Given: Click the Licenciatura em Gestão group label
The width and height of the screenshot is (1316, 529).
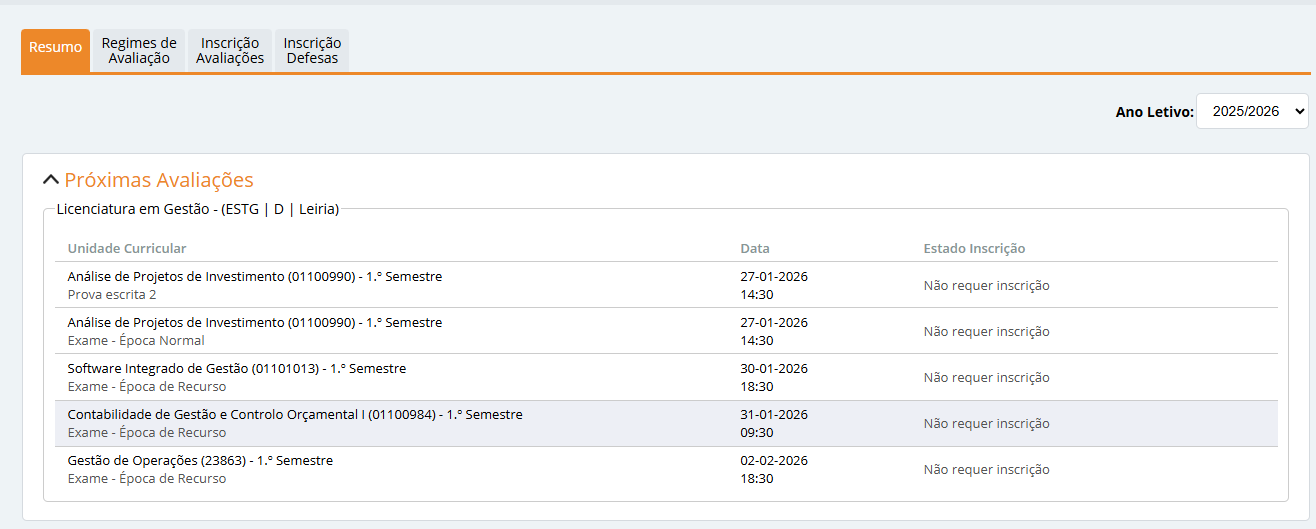Looking at the screenshot, I should [x=198, y=209].
